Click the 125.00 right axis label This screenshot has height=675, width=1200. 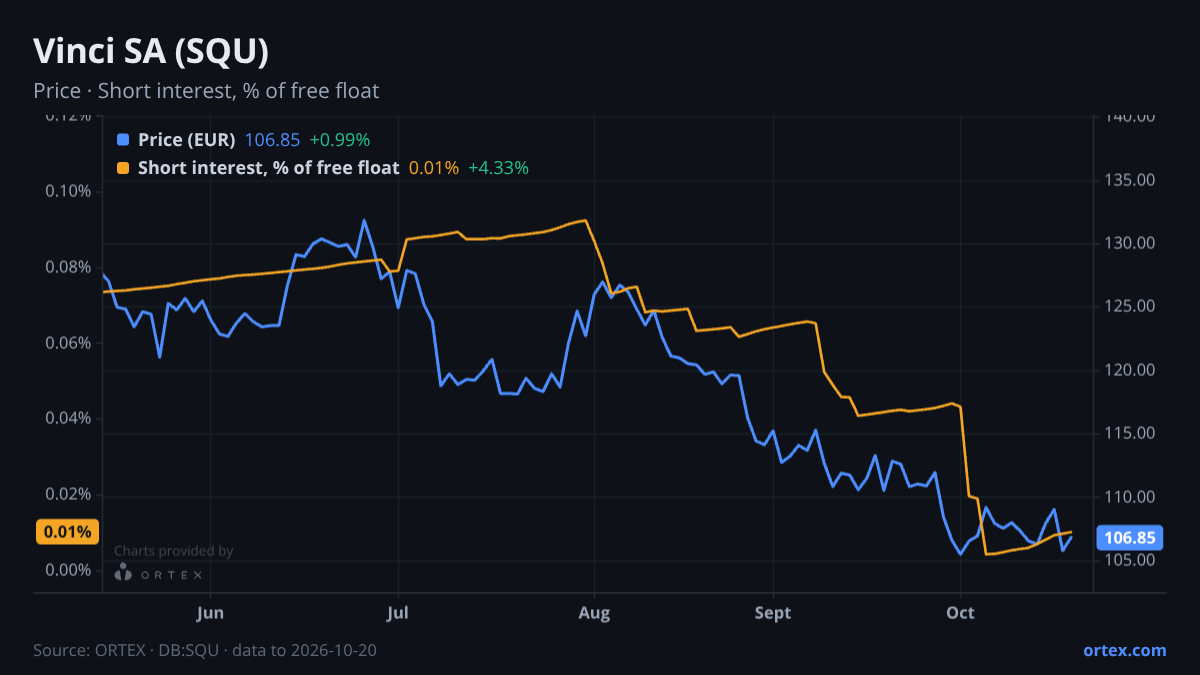click(1130, 306)
